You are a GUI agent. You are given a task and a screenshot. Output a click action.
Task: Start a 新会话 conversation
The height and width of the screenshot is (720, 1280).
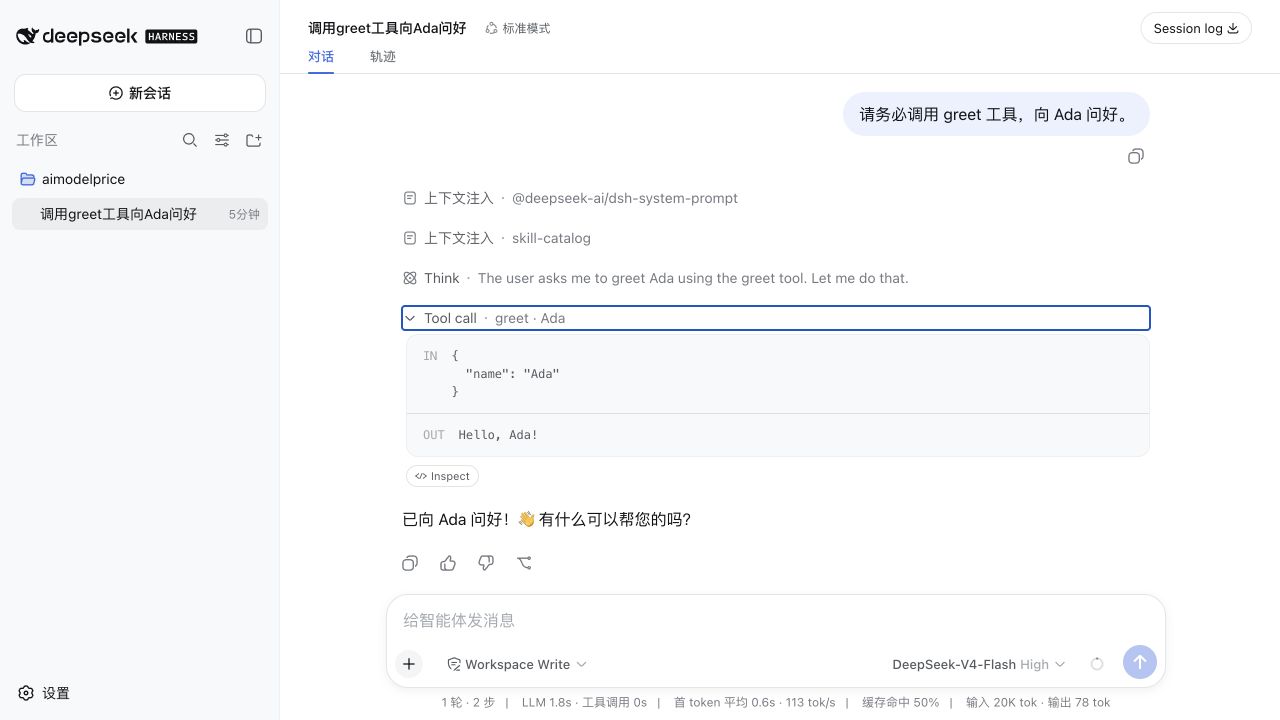(140, 93)
